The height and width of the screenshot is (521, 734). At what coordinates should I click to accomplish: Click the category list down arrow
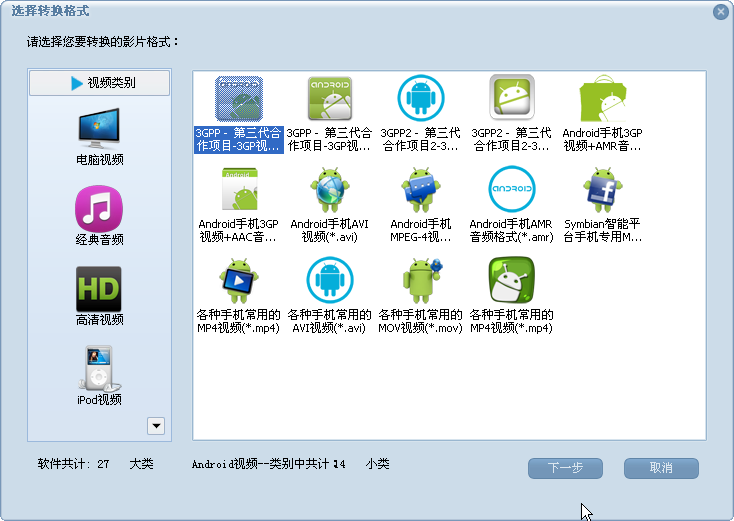156,426
